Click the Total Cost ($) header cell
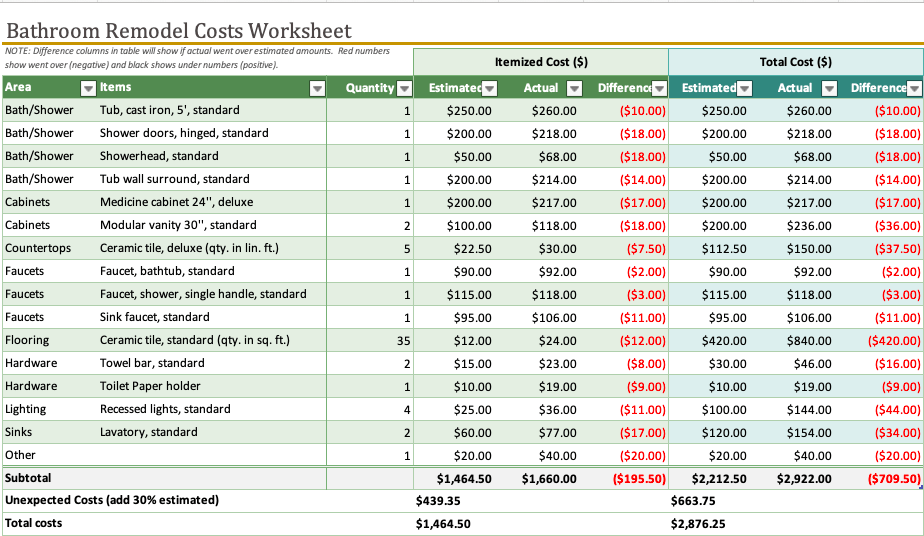This screenshot has height=536, width=924. (796, 62)
